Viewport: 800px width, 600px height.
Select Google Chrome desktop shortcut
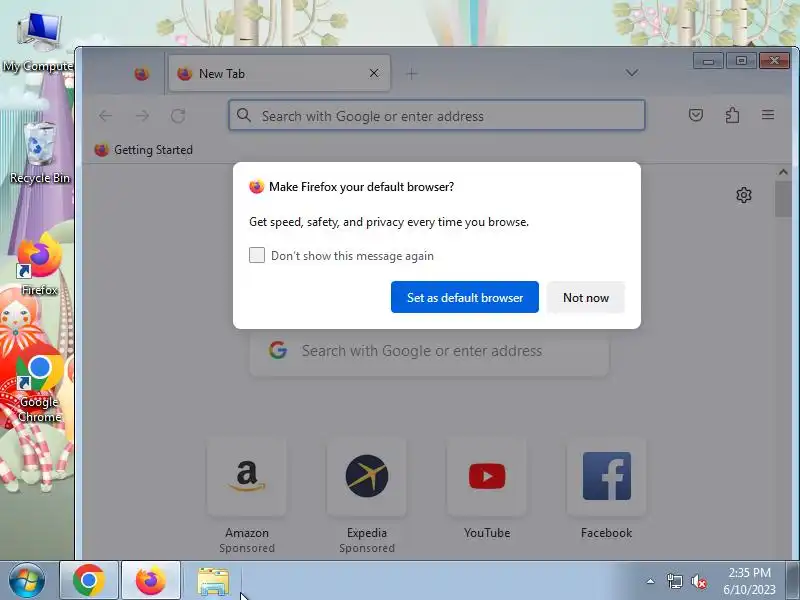(x=39, y=389)
